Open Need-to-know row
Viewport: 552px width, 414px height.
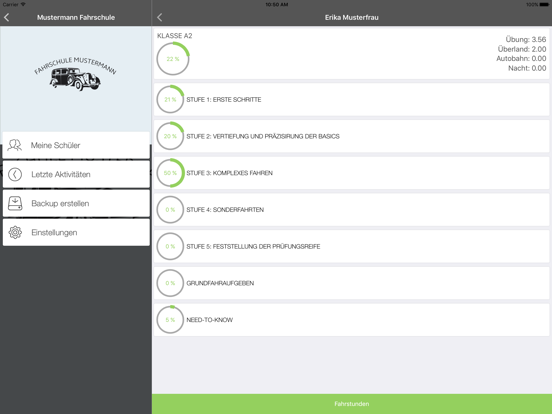[351, 320]
